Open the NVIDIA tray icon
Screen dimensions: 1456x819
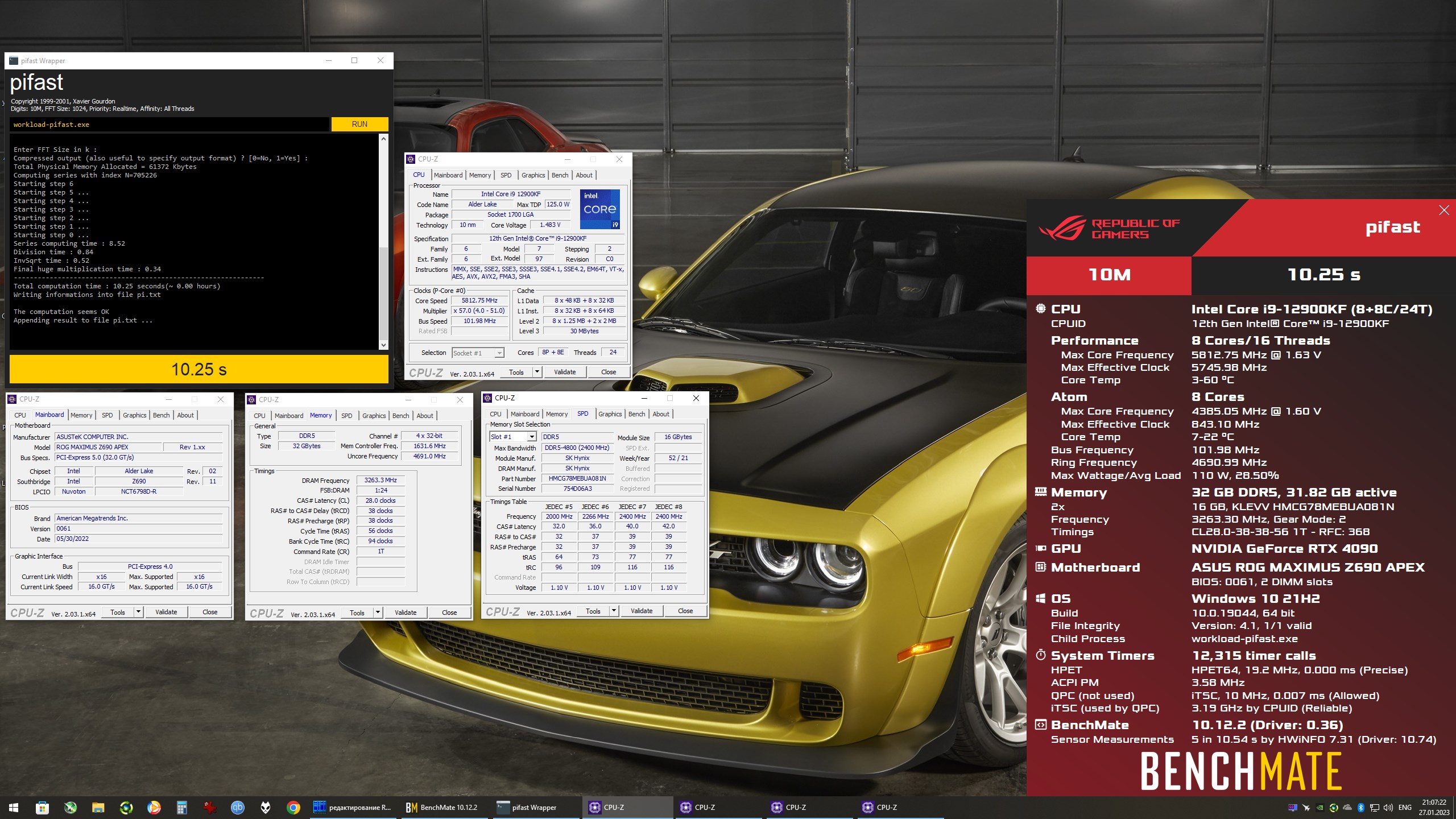click(1320, 808)
